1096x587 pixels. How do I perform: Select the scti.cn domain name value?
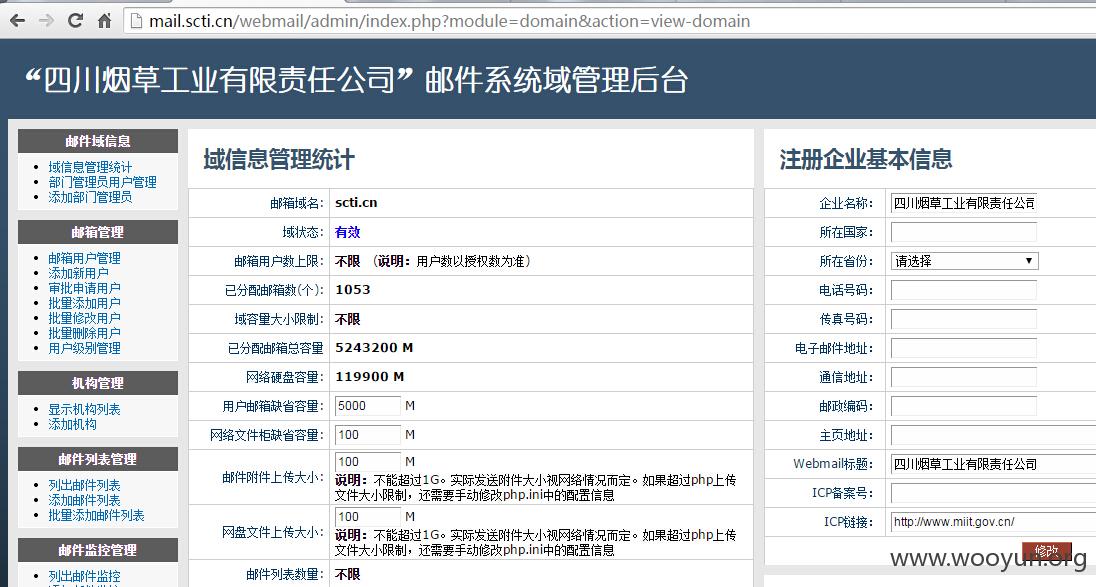(356, 203)
